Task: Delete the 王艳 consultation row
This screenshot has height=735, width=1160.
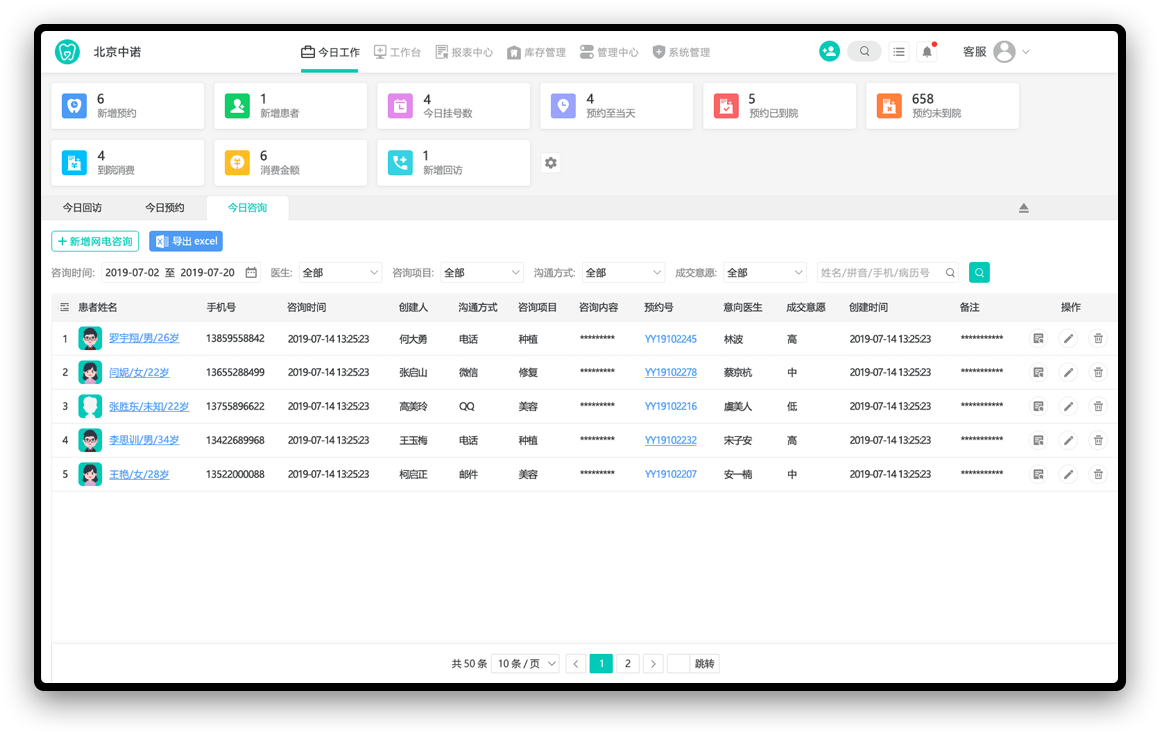Action: tap(1098, 475)
